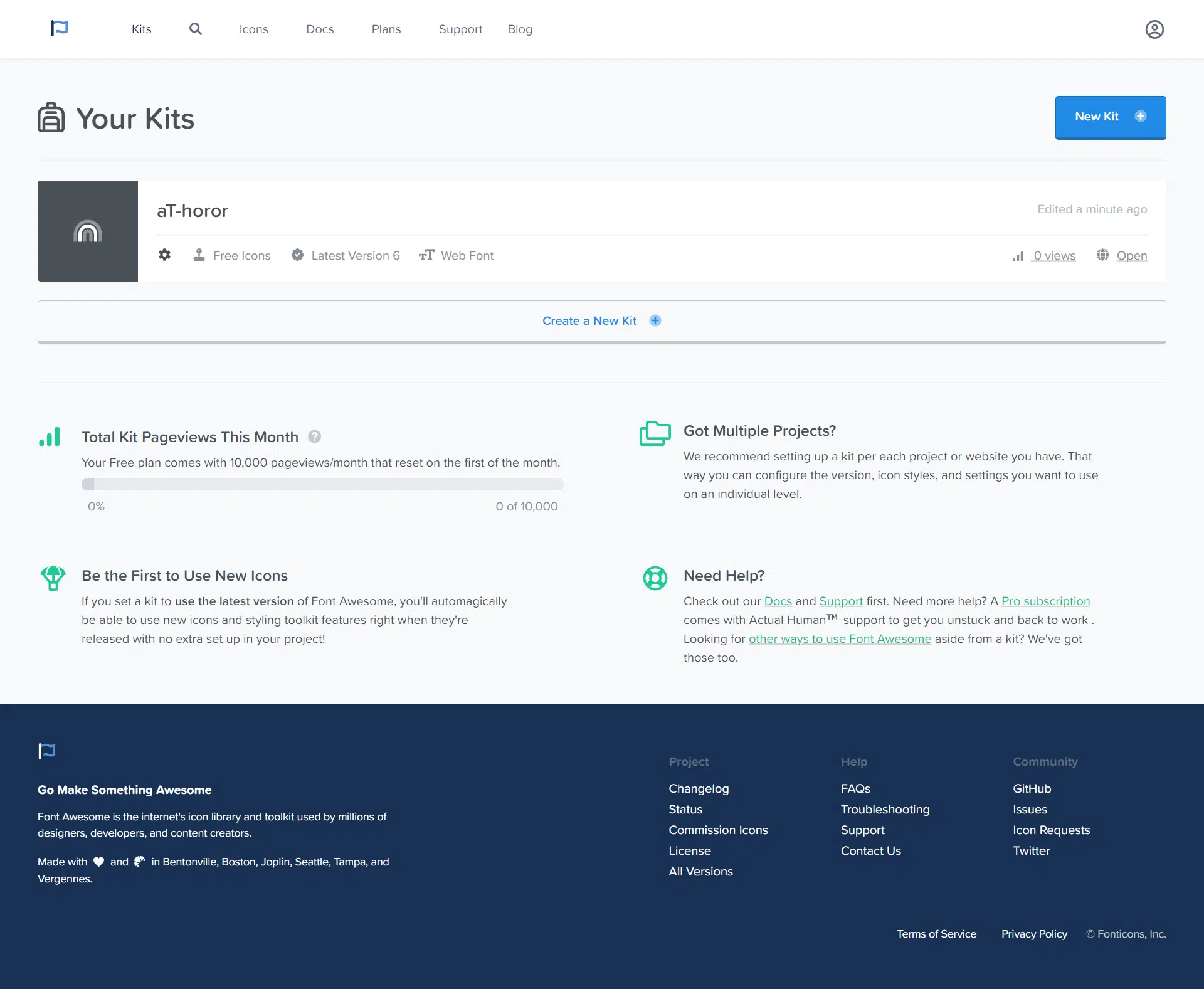
Task: Open Changelog in footer
Action: [699, 789]
